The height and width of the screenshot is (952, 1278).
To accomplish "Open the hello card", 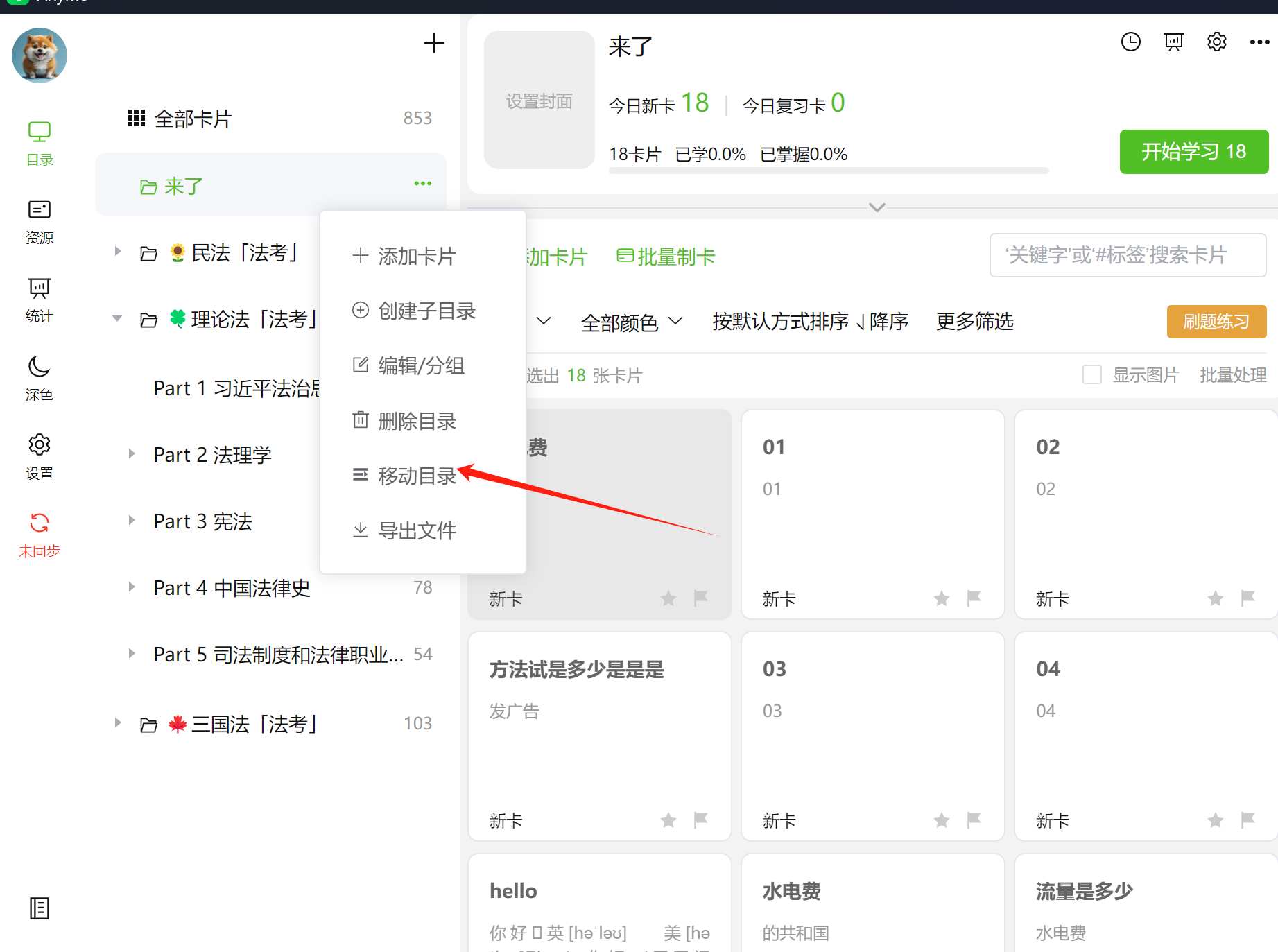I will pos(600,903).
